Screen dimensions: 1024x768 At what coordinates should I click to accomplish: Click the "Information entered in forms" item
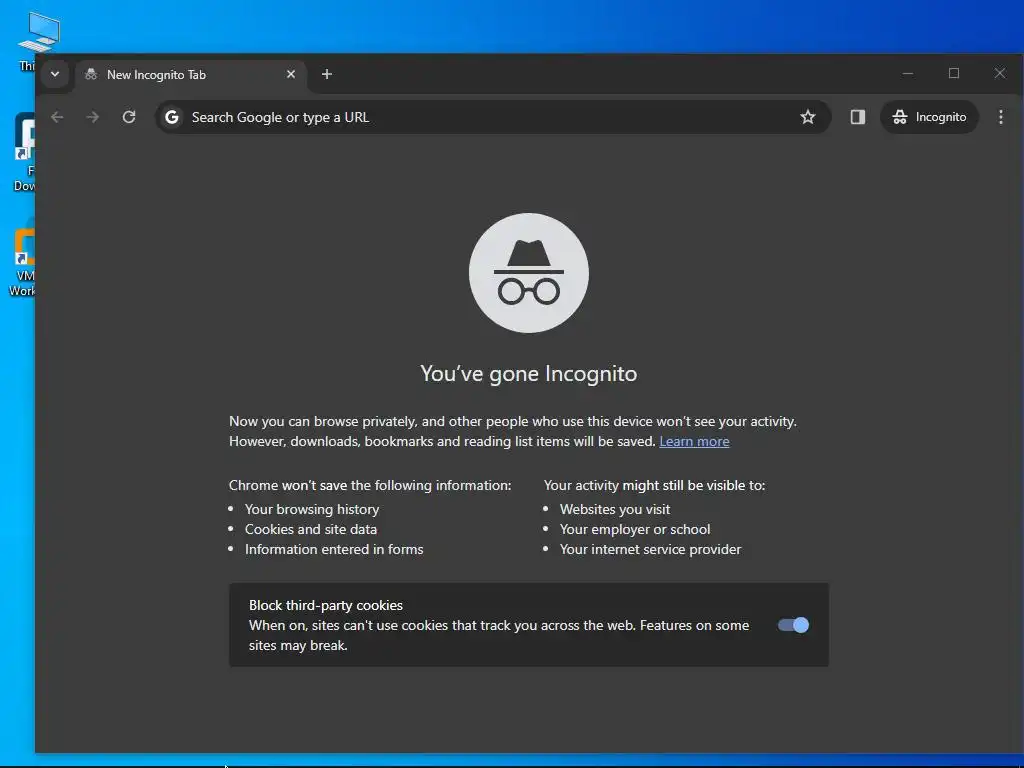334,549
